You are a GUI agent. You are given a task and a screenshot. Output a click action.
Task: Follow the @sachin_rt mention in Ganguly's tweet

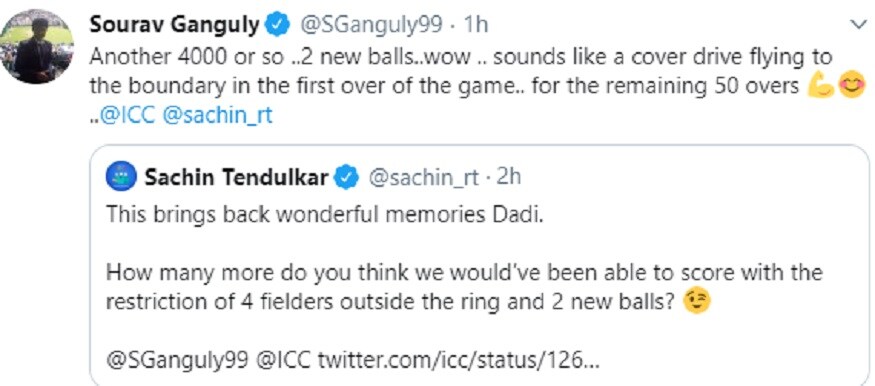tap(217, 116)
